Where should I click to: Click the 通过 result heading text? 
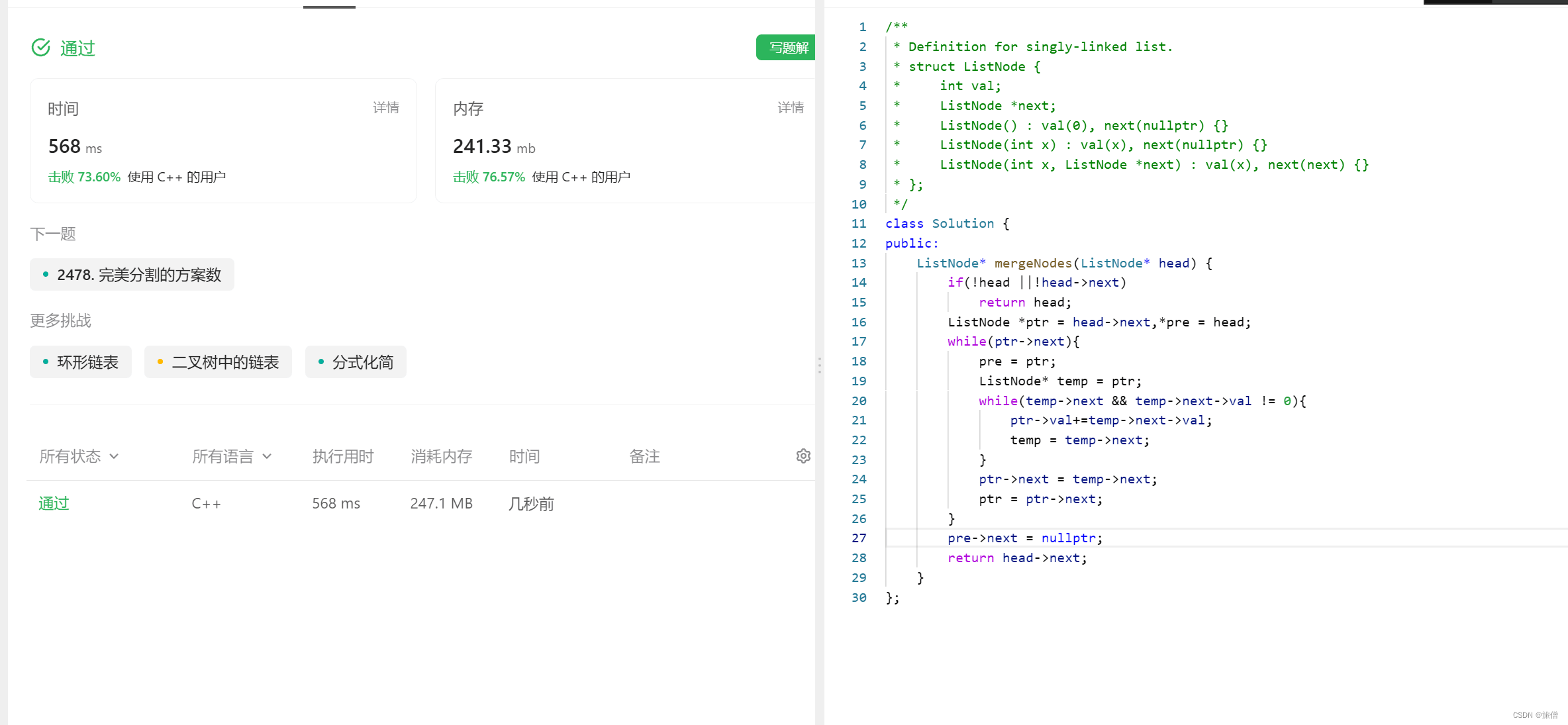(x=77, y=48)
